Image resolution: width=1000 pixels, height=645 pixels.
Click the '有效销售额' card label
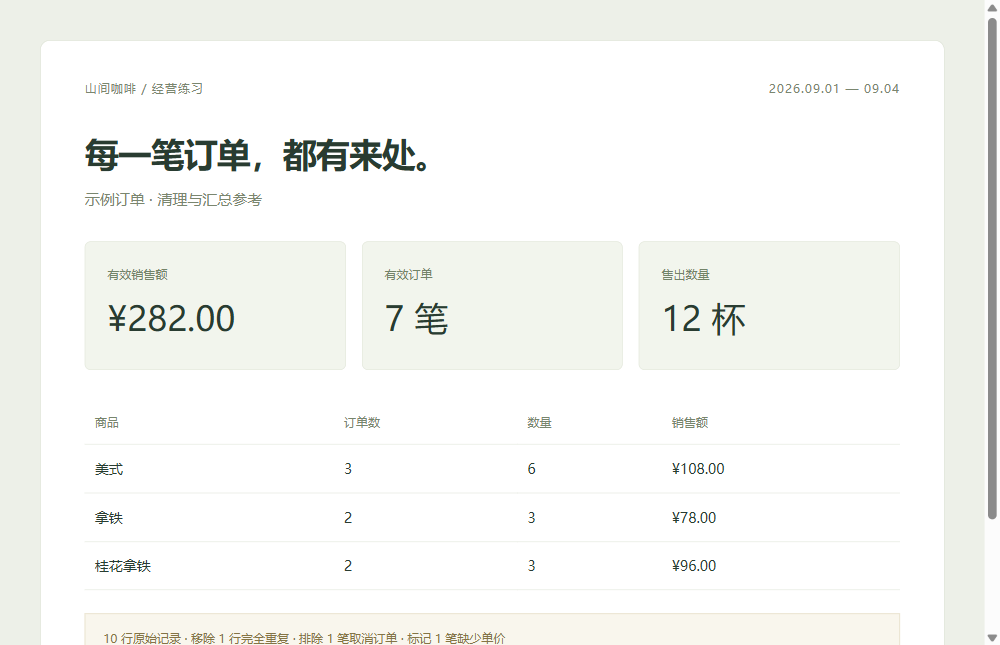click(137, 275)
